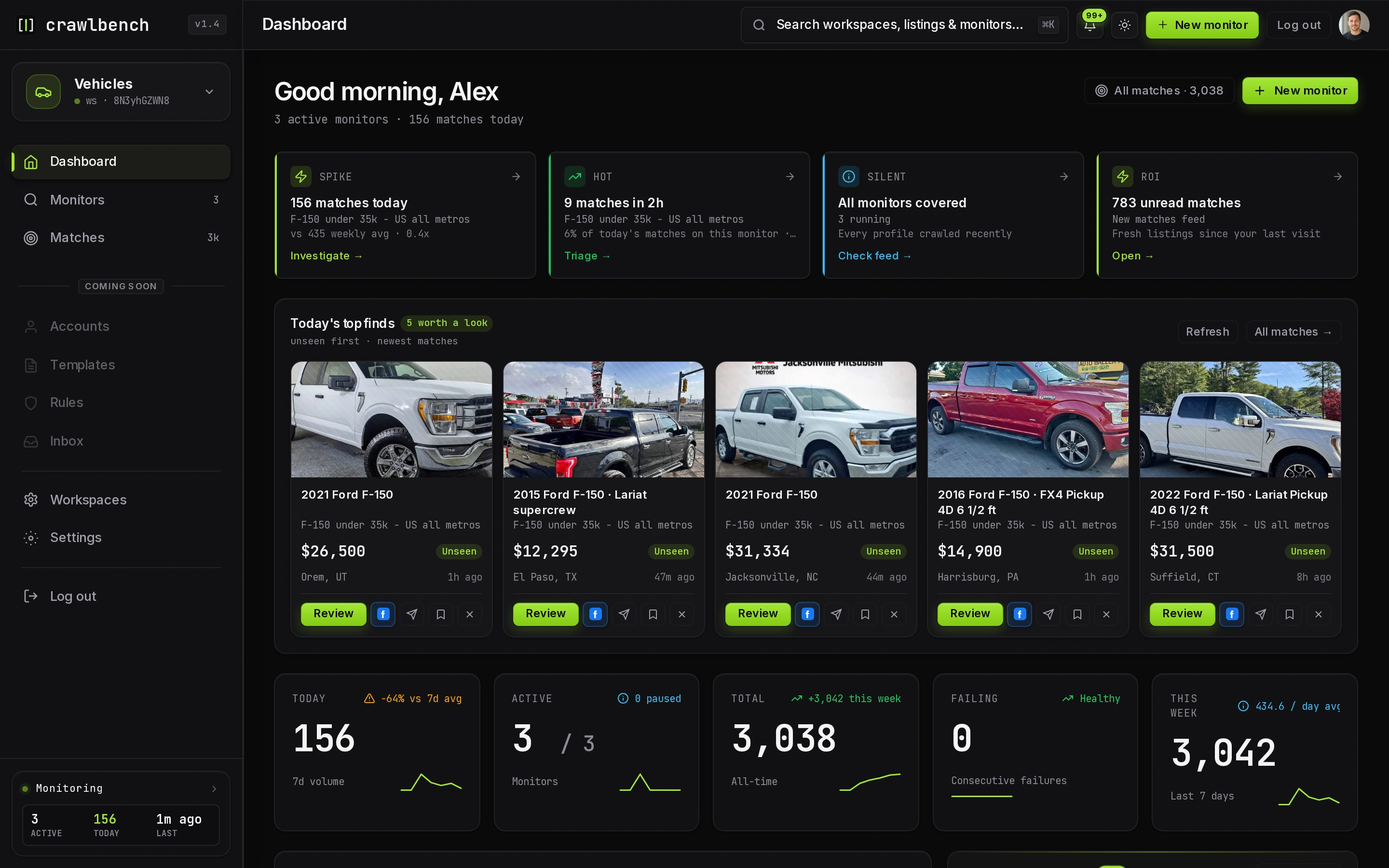Dismiss the Jacksonville 2021 Ford F-150 listing
The height and width of the screenshot is (868, 1389).
click(x=894, y=614)
